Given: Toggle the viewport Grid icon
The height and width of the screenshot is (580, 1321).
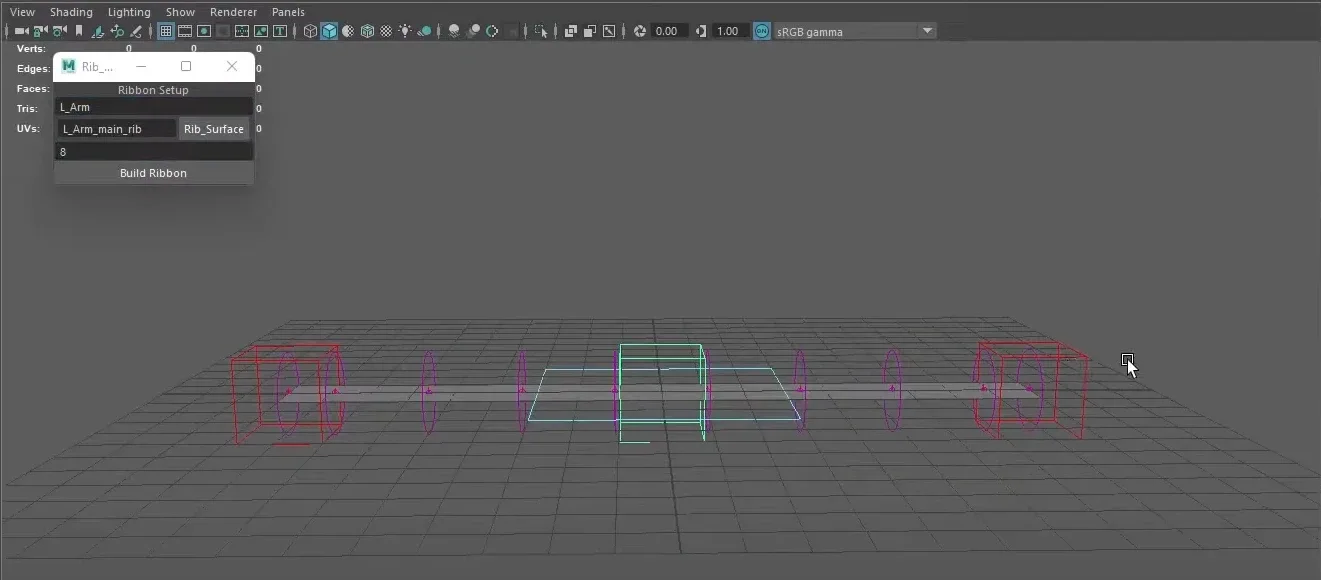Looking at the screenshot, I should (166, 31).
